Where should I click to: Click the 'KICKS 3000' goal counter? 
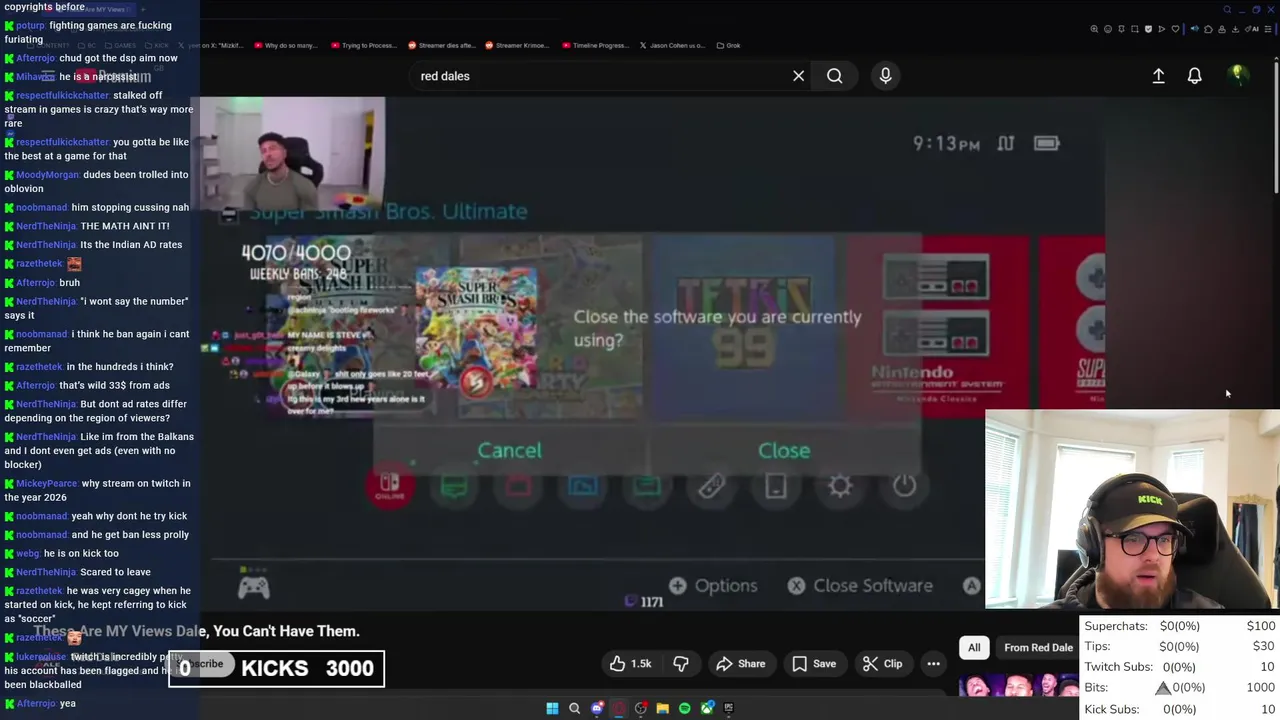(276, 668)
